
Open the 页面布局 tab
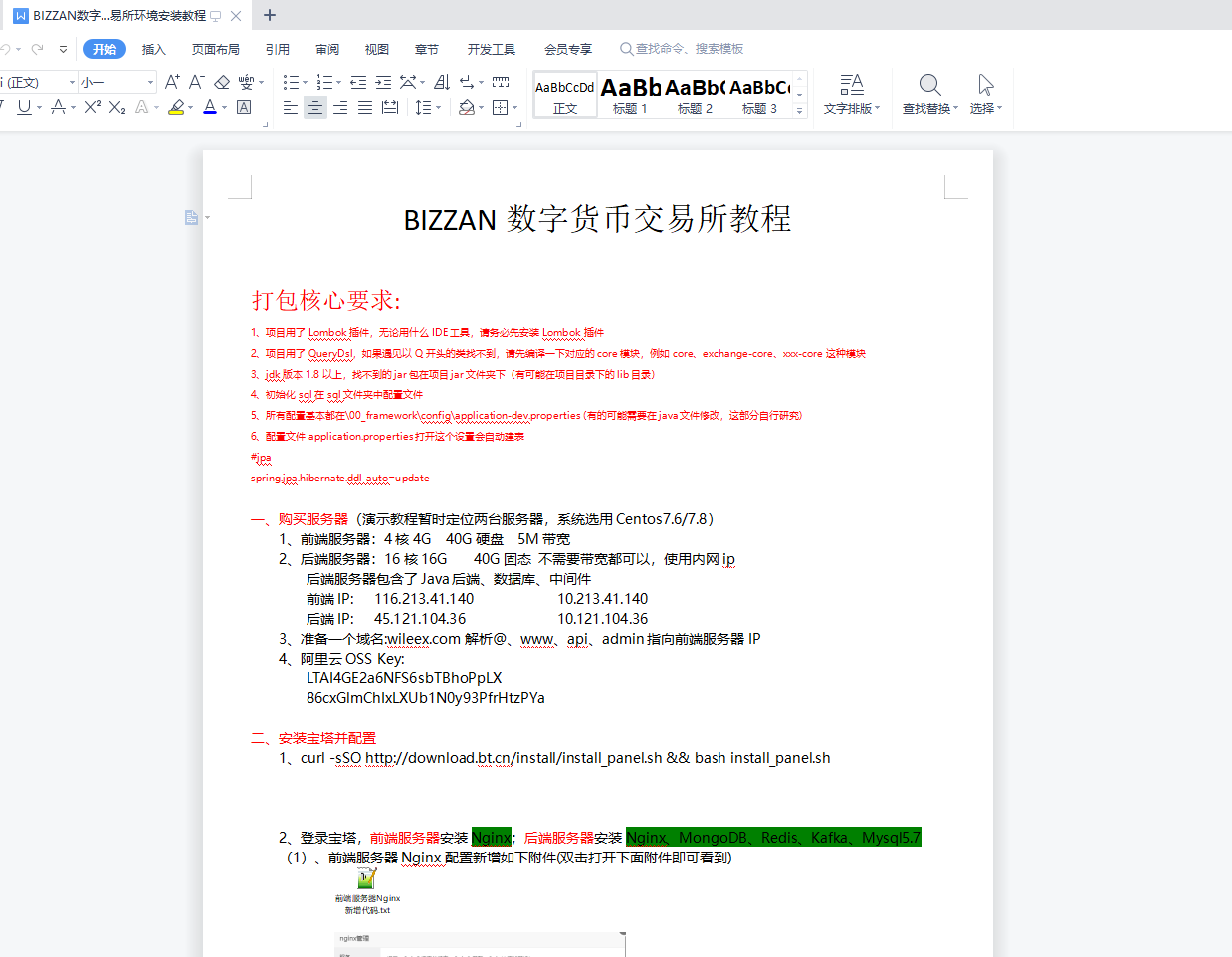click(216, 49)
